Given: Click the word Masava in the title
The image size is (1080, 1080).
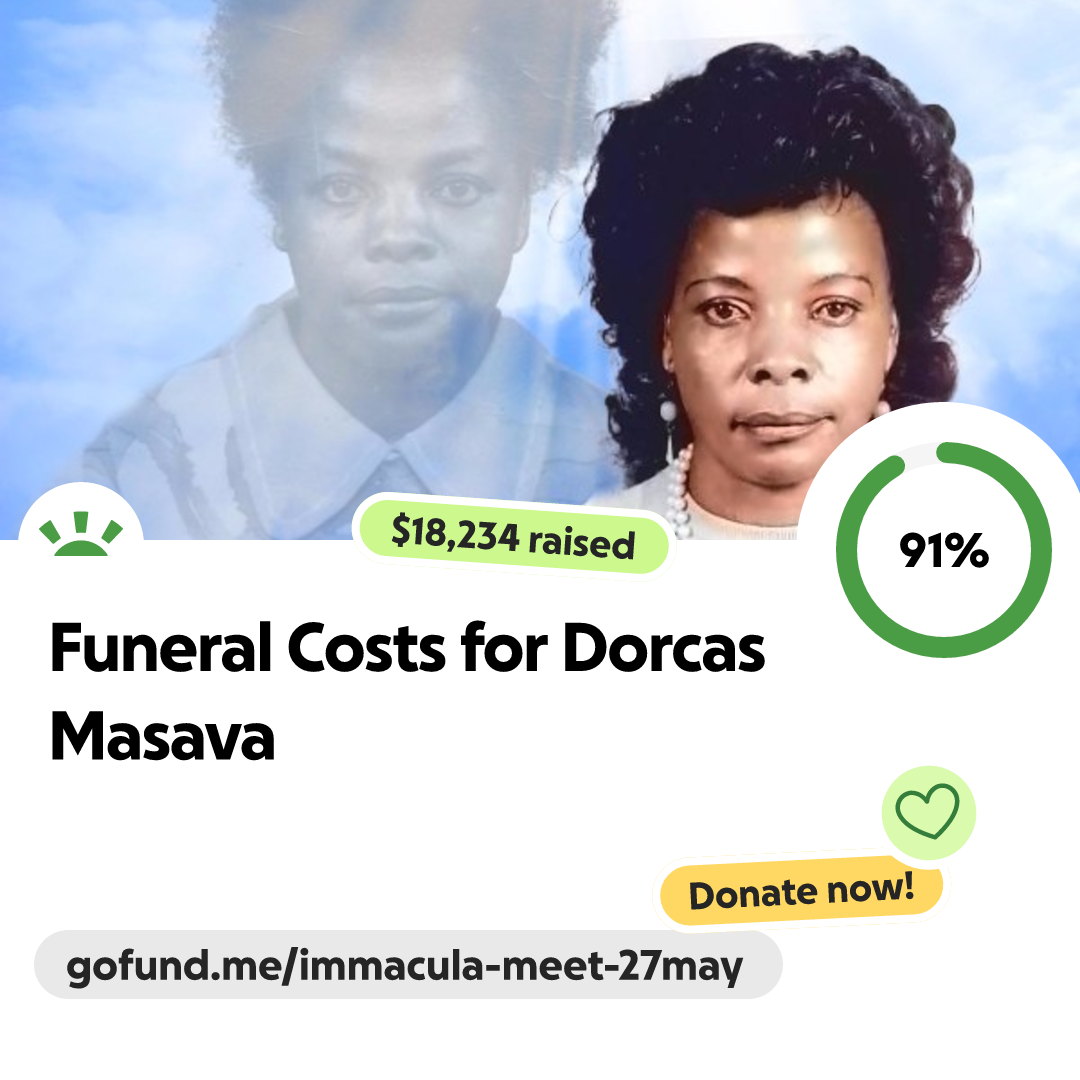Looking at the screenshot, I should click(x=163, y=736).
